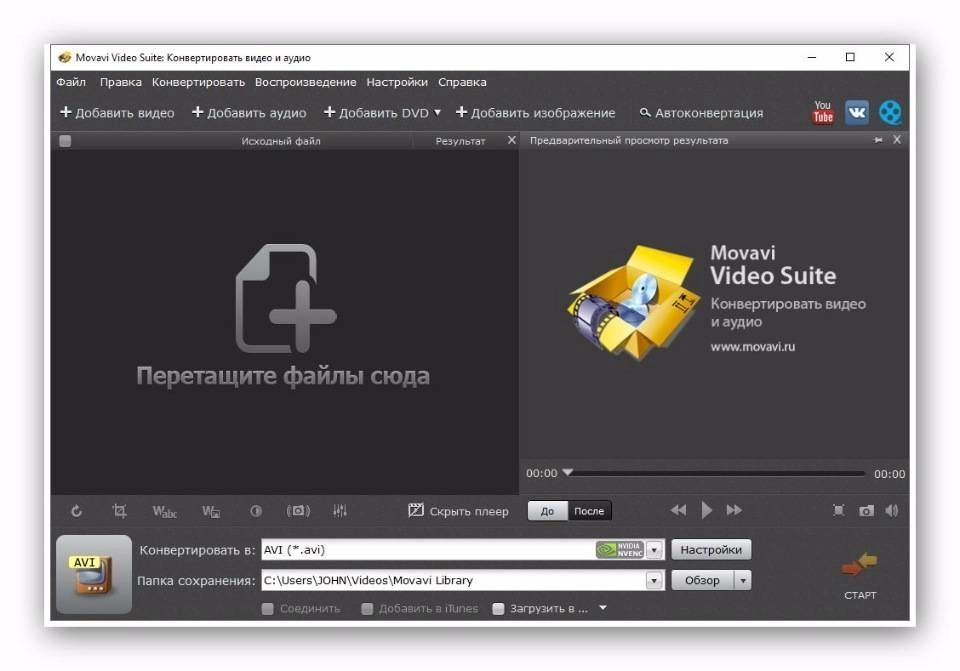
Task: Click the preview seek bar track
Action: pos(716,473)
